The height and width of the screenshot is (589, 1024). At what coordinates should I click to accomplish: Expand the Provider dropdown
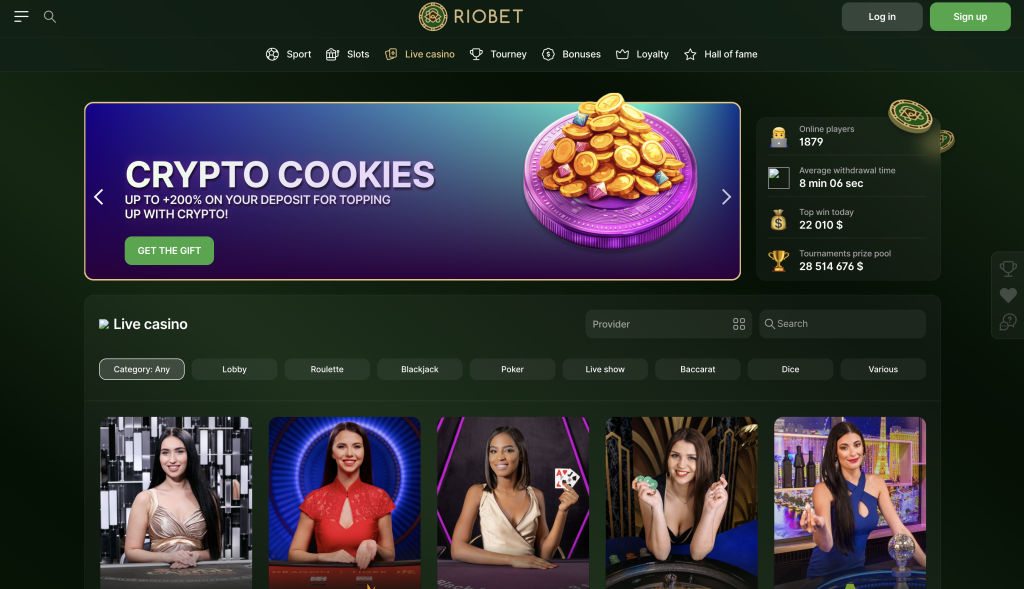click(668, 324)
